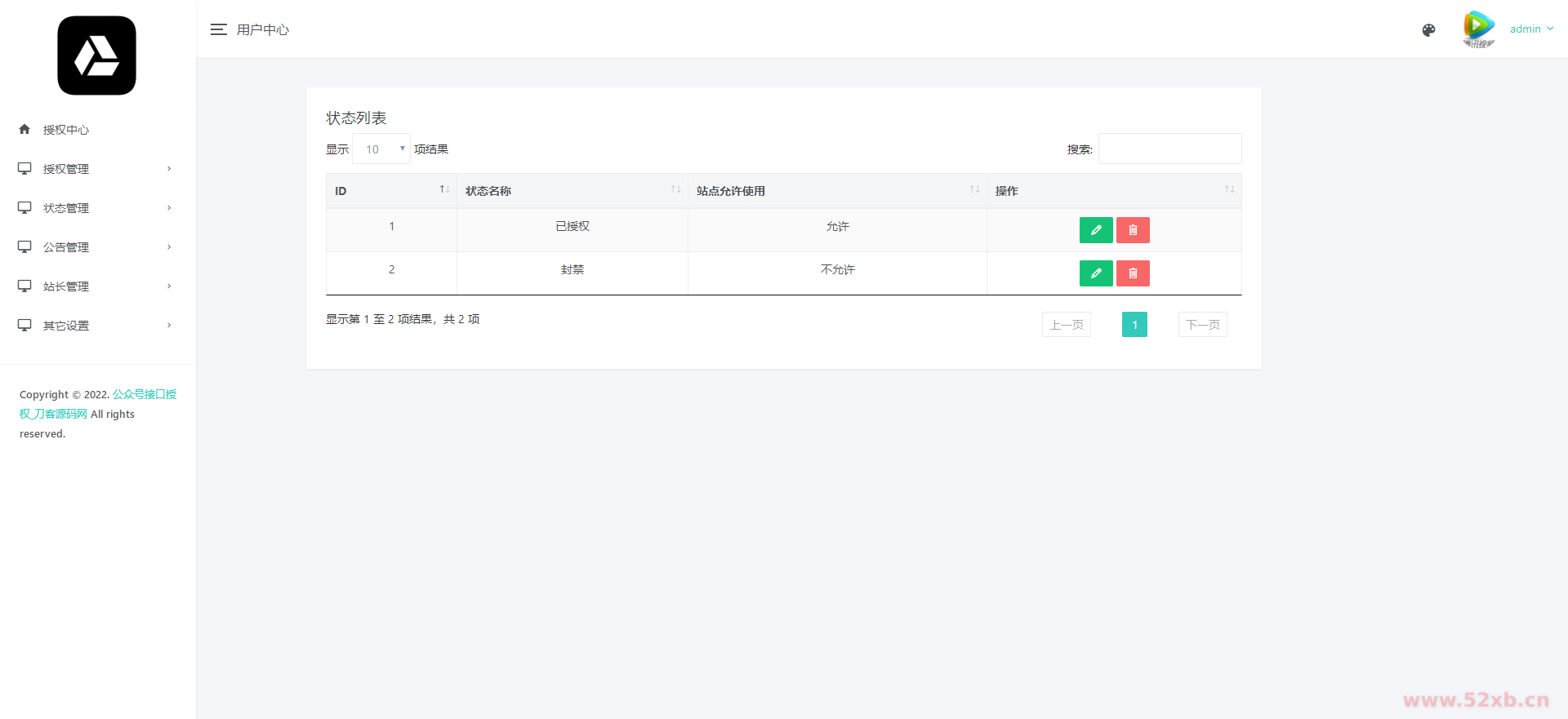Delete the 已授权 status row

pyautogui.click(x=1133, y=230)
